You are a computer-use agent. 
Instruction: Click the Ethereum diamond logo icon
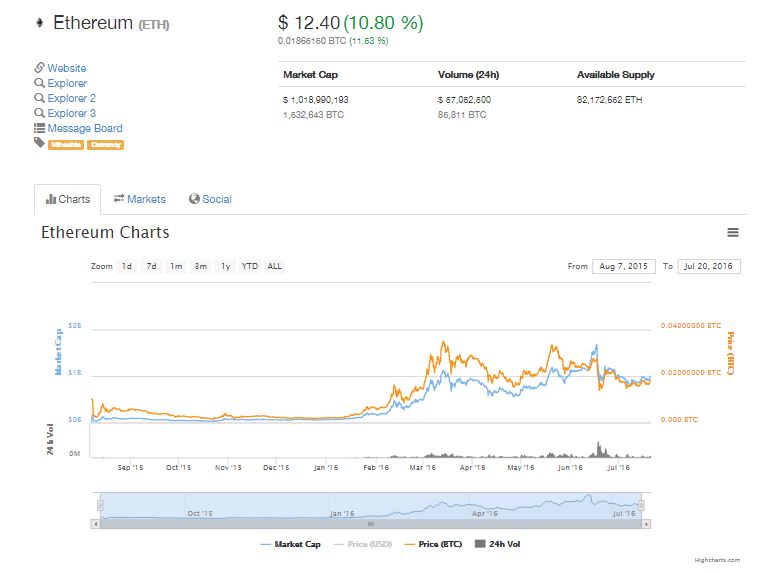pos(40,22)
